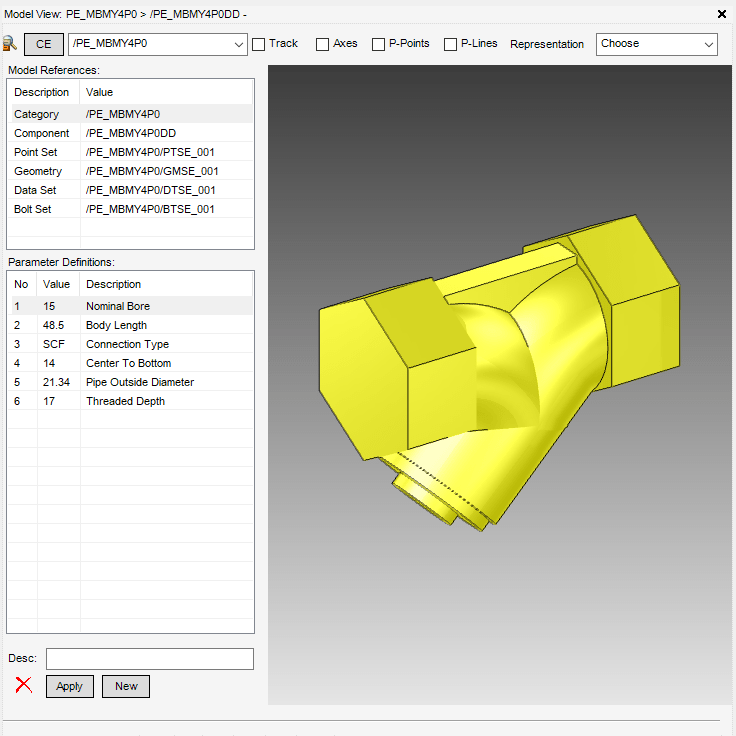Select the Point Set reference row

(x=132, y=152)
